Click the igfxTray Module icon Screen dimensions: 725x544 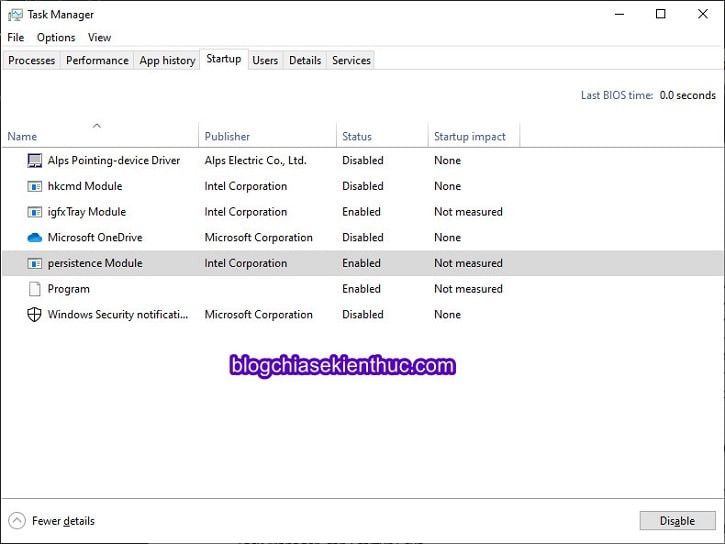34,212
